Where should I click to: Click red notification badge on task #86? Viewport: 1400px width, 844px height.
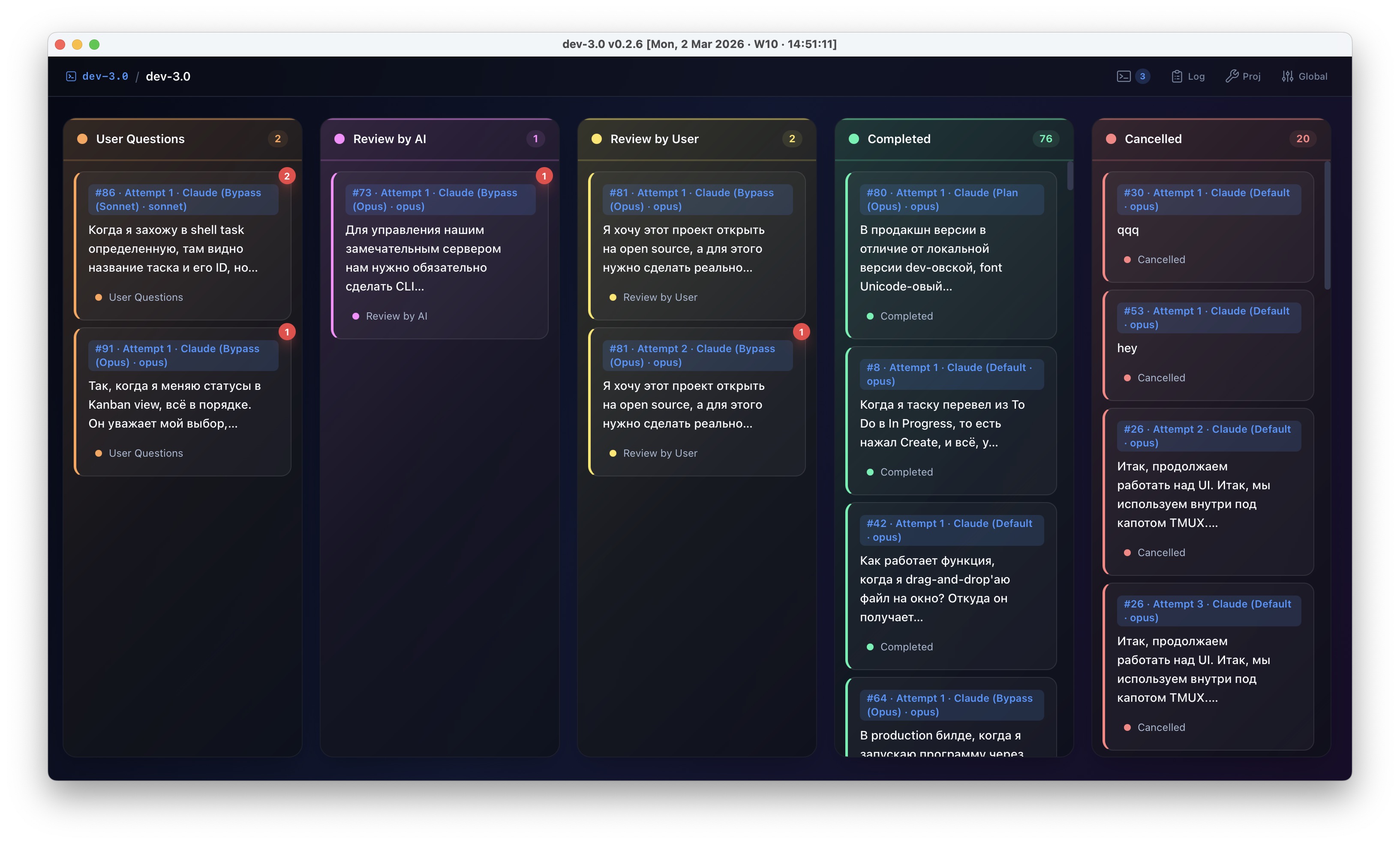point(287,176)
